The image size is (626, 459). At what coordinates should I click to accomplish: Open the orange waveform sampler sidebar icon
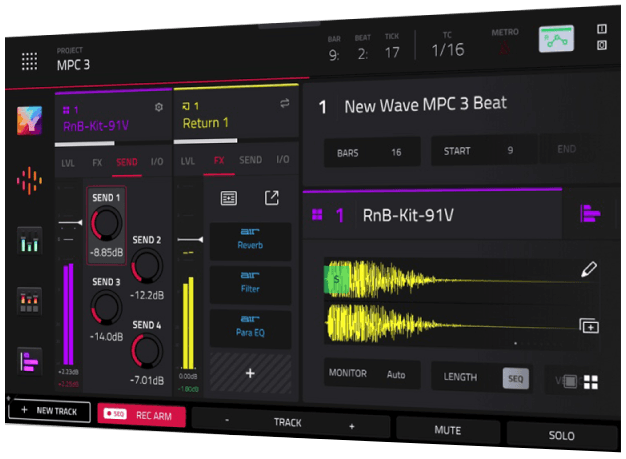[29, 181]
